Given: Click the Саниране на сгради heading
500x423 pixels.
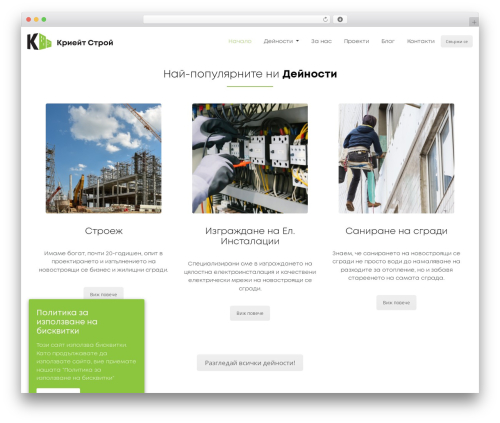Looking at the screenshot, I should point(396,231).
